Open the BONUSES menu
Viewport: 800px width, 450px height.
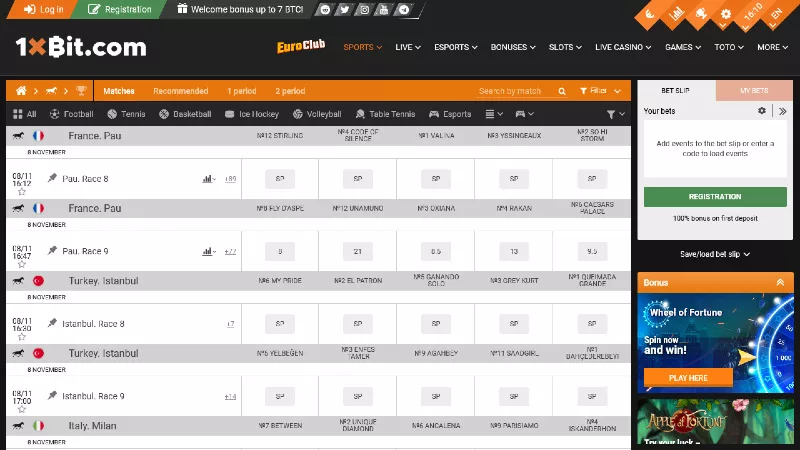pyautogui.click(x=513, y=47)
